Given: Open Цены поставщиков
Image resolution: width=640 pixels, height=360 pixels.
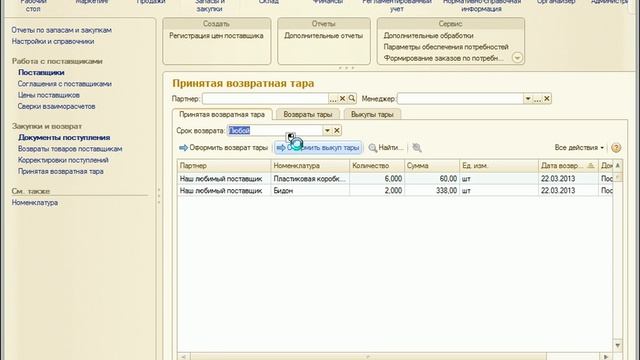Looking at the screenshot, I should pos(49,95).
